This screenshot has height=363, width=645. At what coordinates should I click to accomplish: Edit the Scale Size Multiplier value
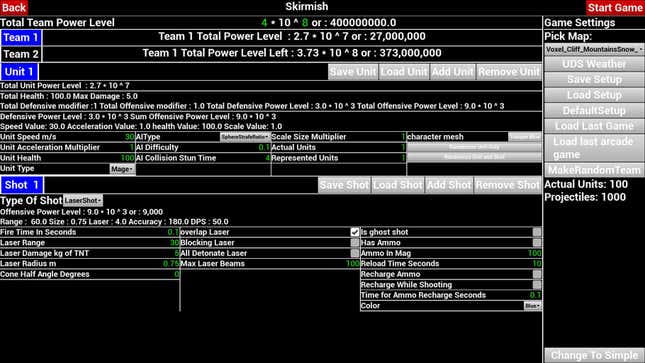(403, 137)
